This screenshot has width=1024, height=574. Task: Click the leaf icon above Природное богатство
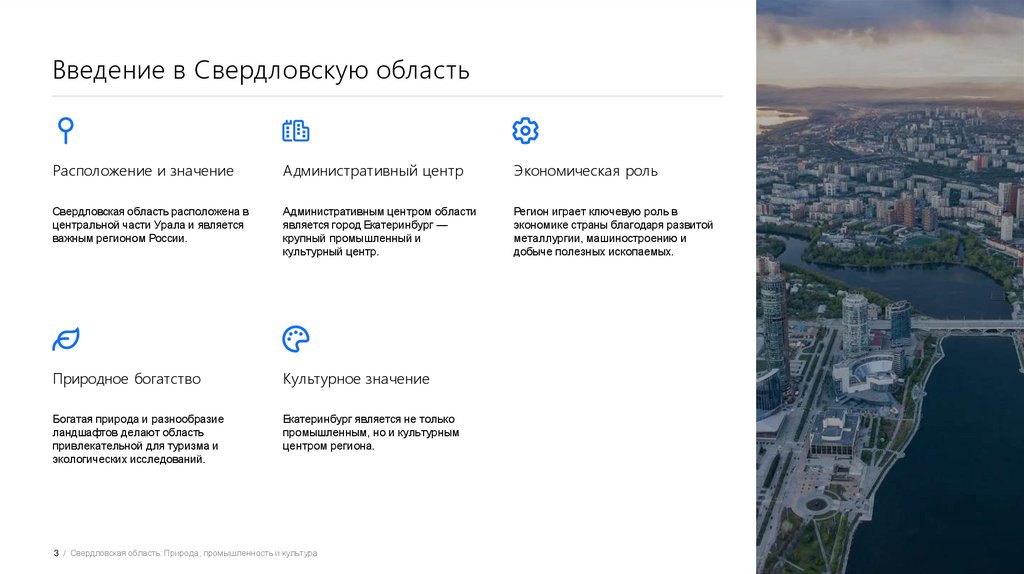pyautogui.click(x=66, y=339)
